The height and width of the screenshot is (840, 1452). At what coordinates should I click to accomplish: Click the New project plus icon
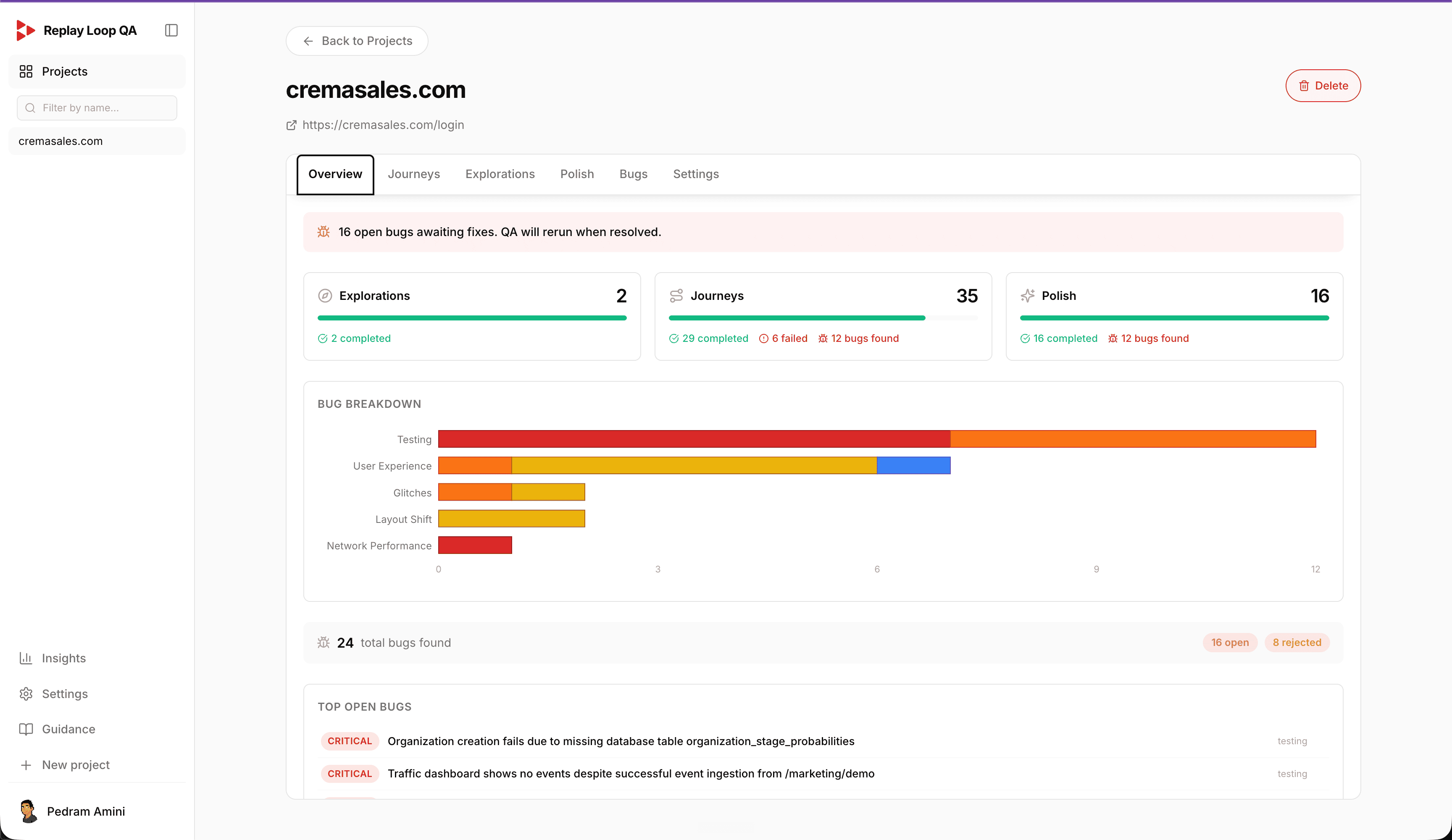coord(26,764)
